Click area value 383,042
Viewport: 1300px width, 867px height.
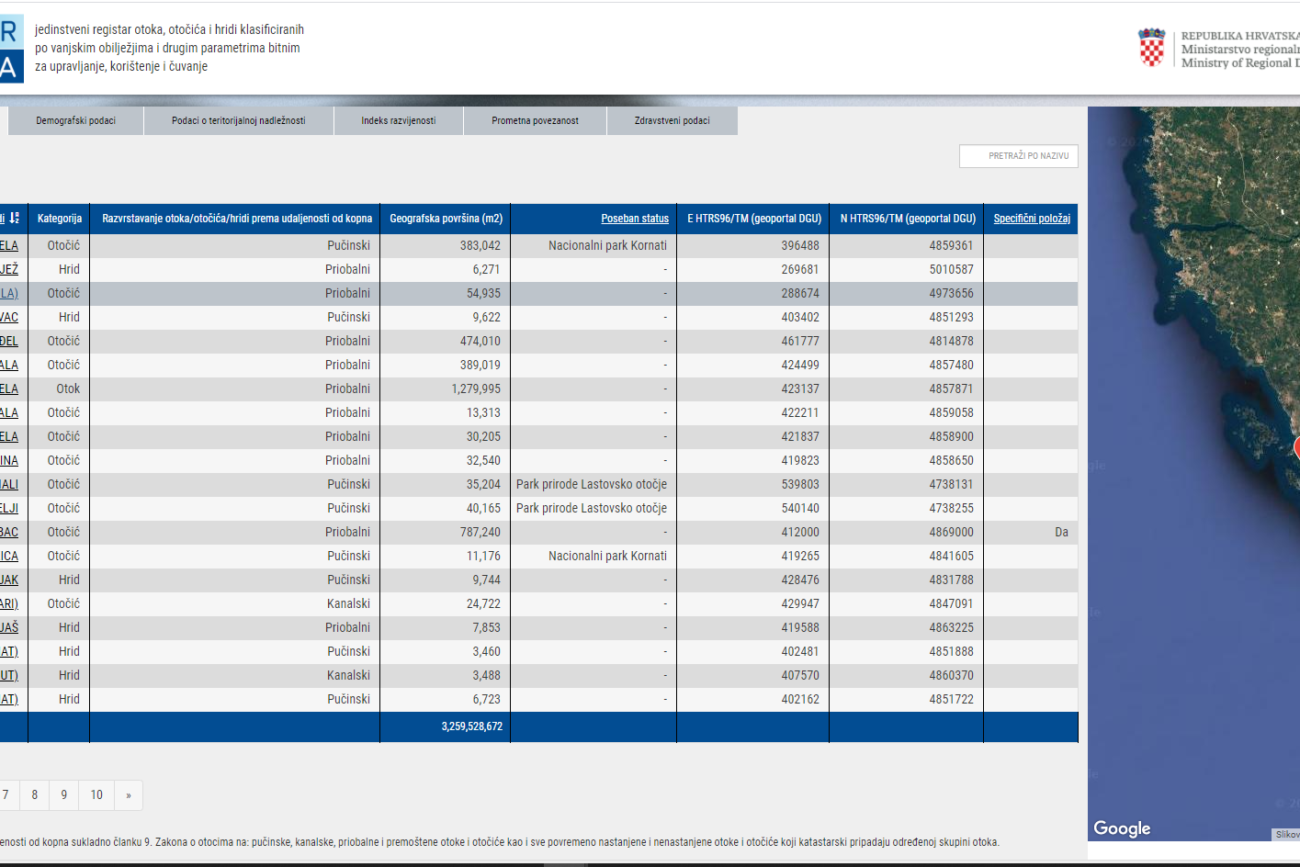pos(480,245)
